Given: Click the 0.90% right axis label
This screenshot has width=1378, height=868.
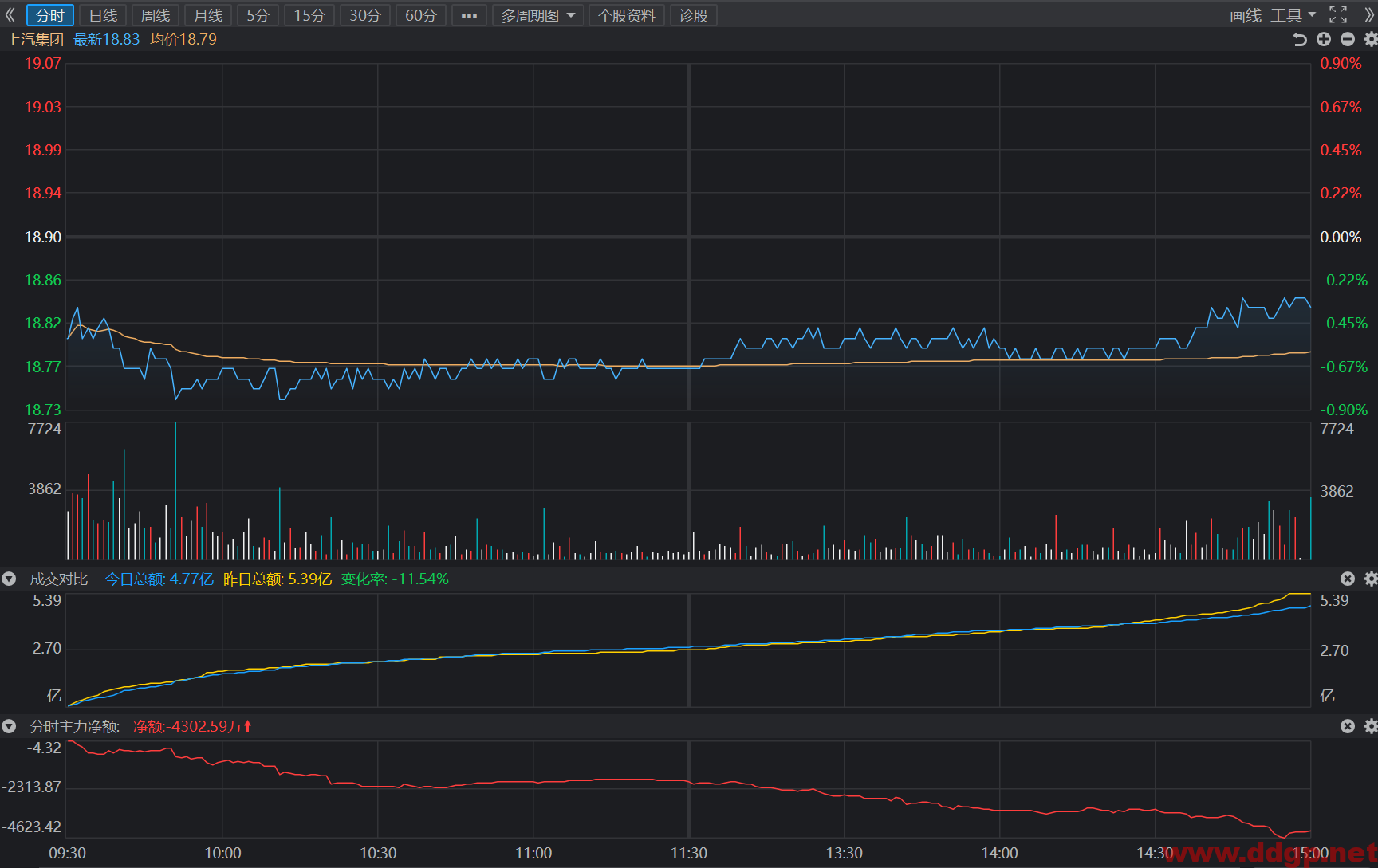Looking at the screenshot, I should [x=1341, y=63].
